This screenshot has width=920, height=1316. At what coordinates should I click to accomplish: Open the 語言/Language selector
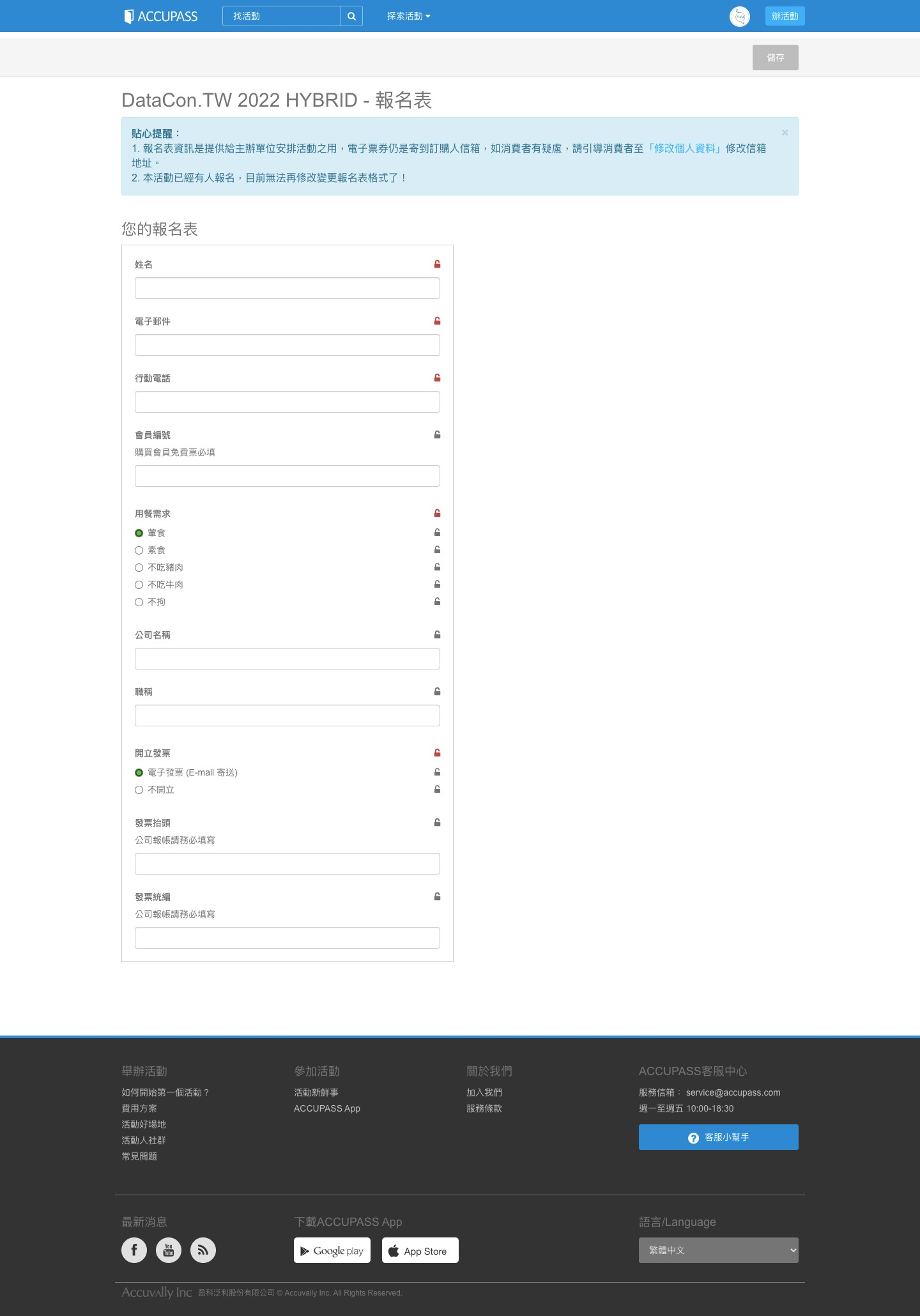click(719, 1250)
